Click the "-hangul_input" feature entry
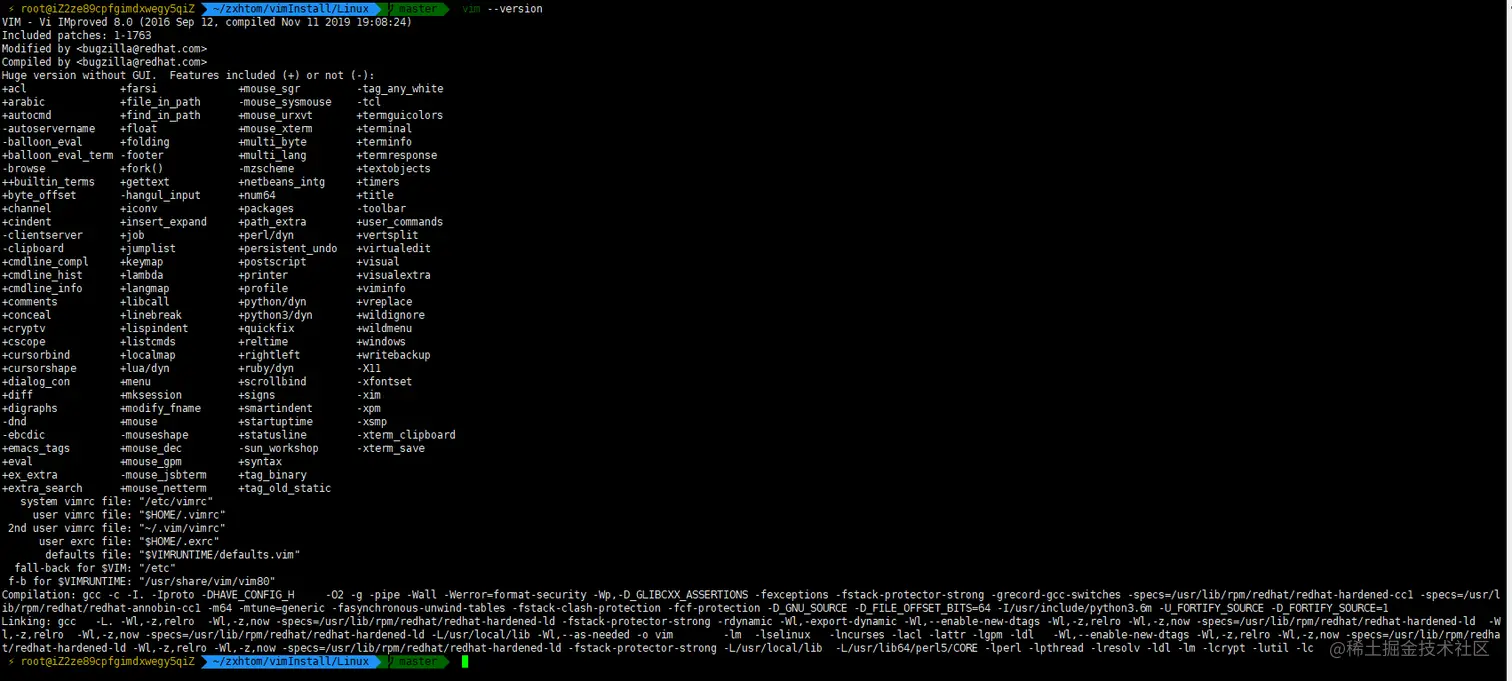1512x681 pixels. click(160, 195)
